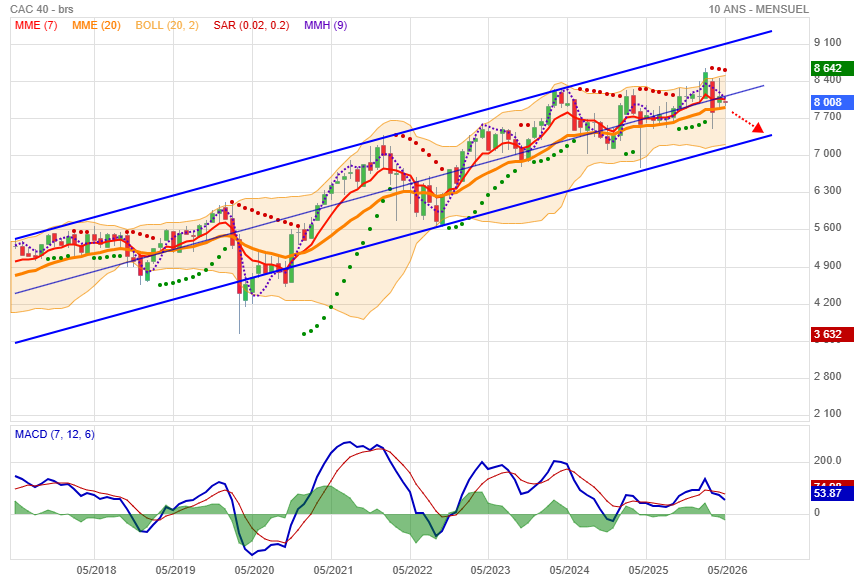Click the 05/2020 date label
Image resolution: width=854 pixels, height=580 pixels.
tap(254, 570)
